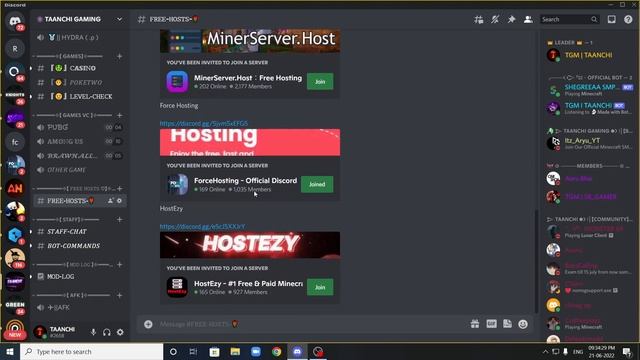Add channel to GAMES VC category
The image size is (640, 360).
[x=120, y=115]
